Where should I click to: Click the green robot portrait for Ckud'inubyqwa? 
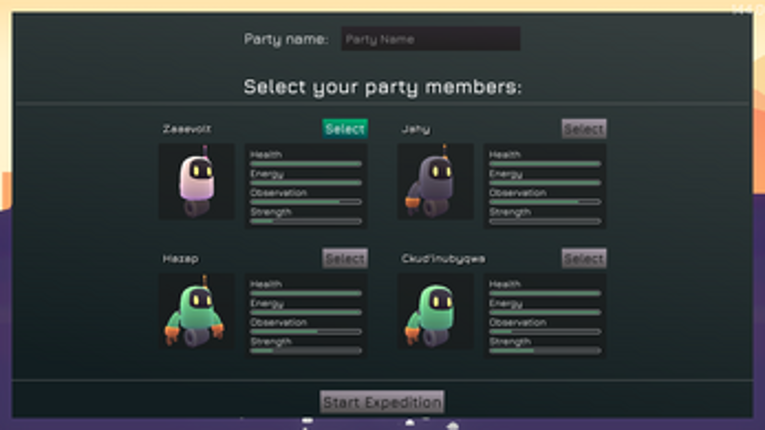[435, 312]
